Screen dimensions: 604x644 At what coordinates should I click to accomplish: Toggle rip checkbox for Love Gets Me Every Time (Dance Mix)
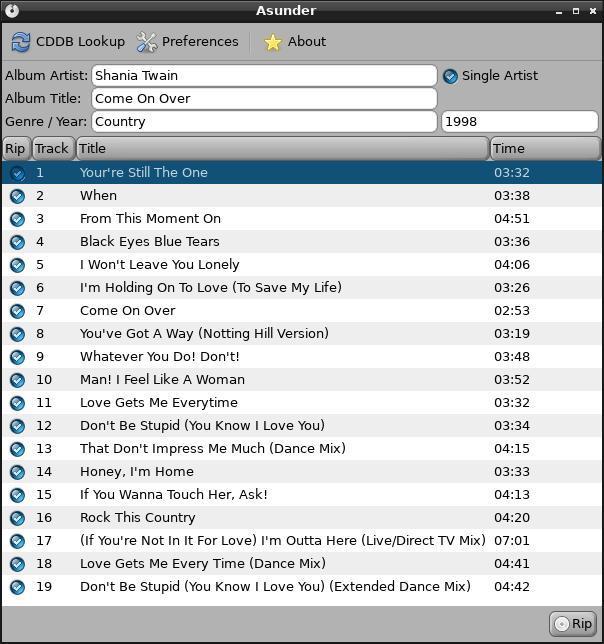17,564
